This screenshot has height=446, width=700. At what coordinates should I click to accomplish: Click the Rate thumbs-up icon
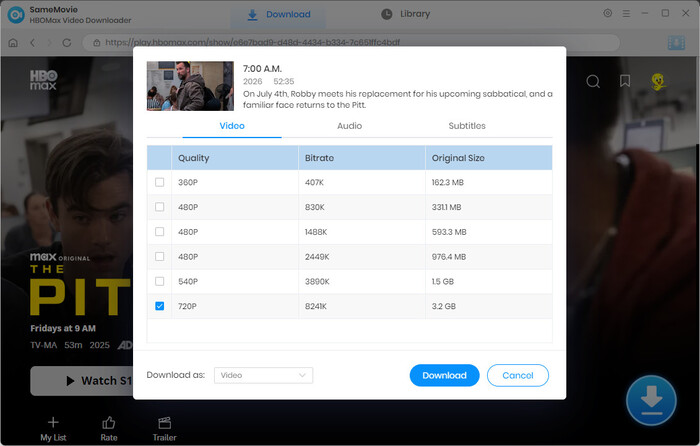pos(109,423)
